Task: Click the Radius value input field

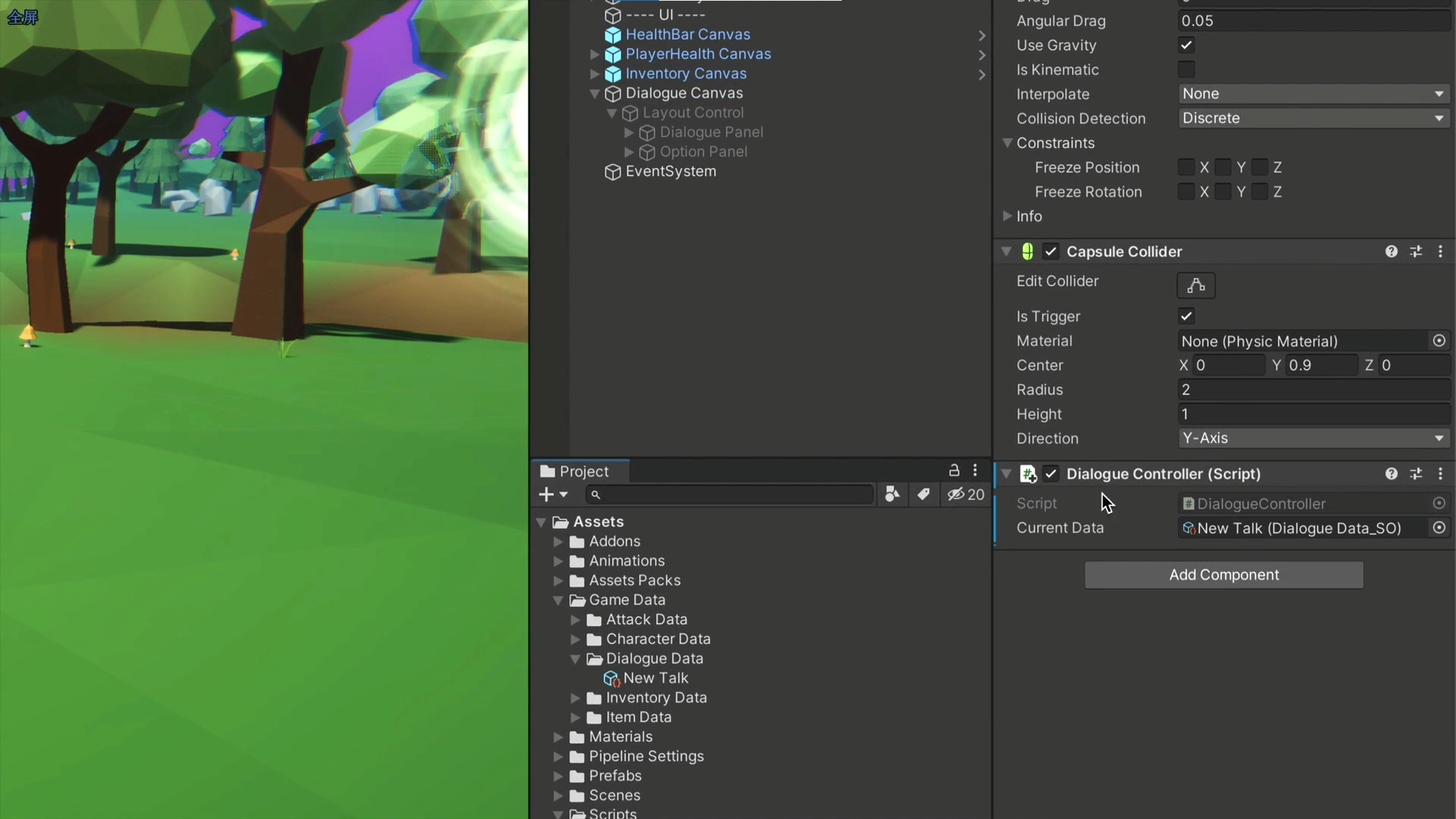Action: click(x=1313, y=390)
